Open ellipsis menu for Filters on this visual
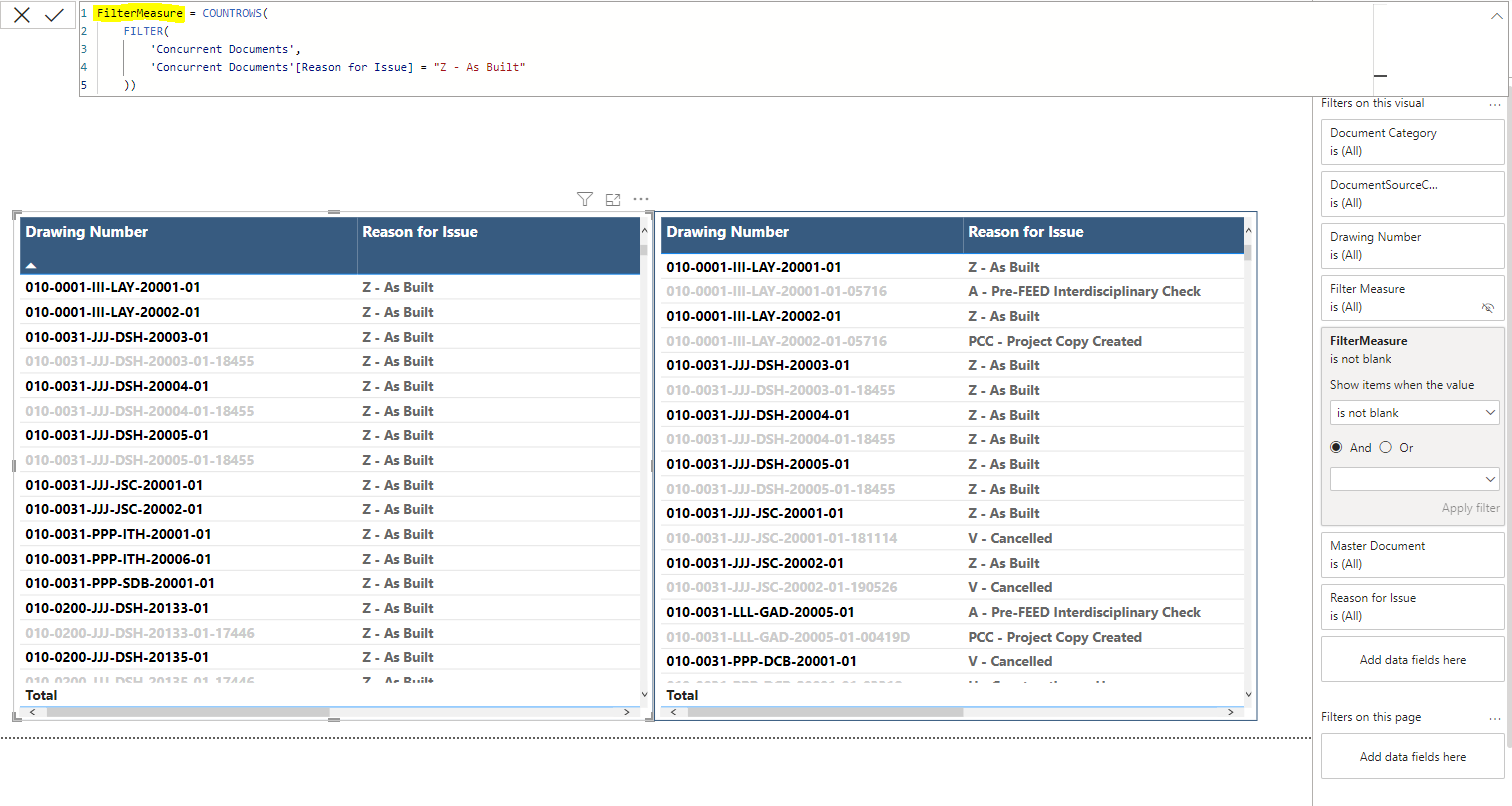The width and height of the screenshot is (1512, 806). (x=1495, y=103)
